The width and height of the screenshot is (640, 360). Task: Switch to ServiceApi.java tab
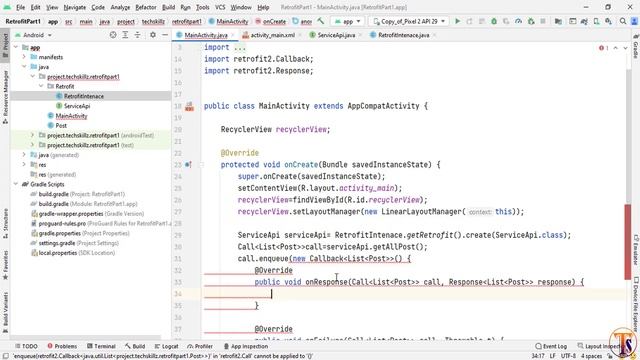pos(336,35)
